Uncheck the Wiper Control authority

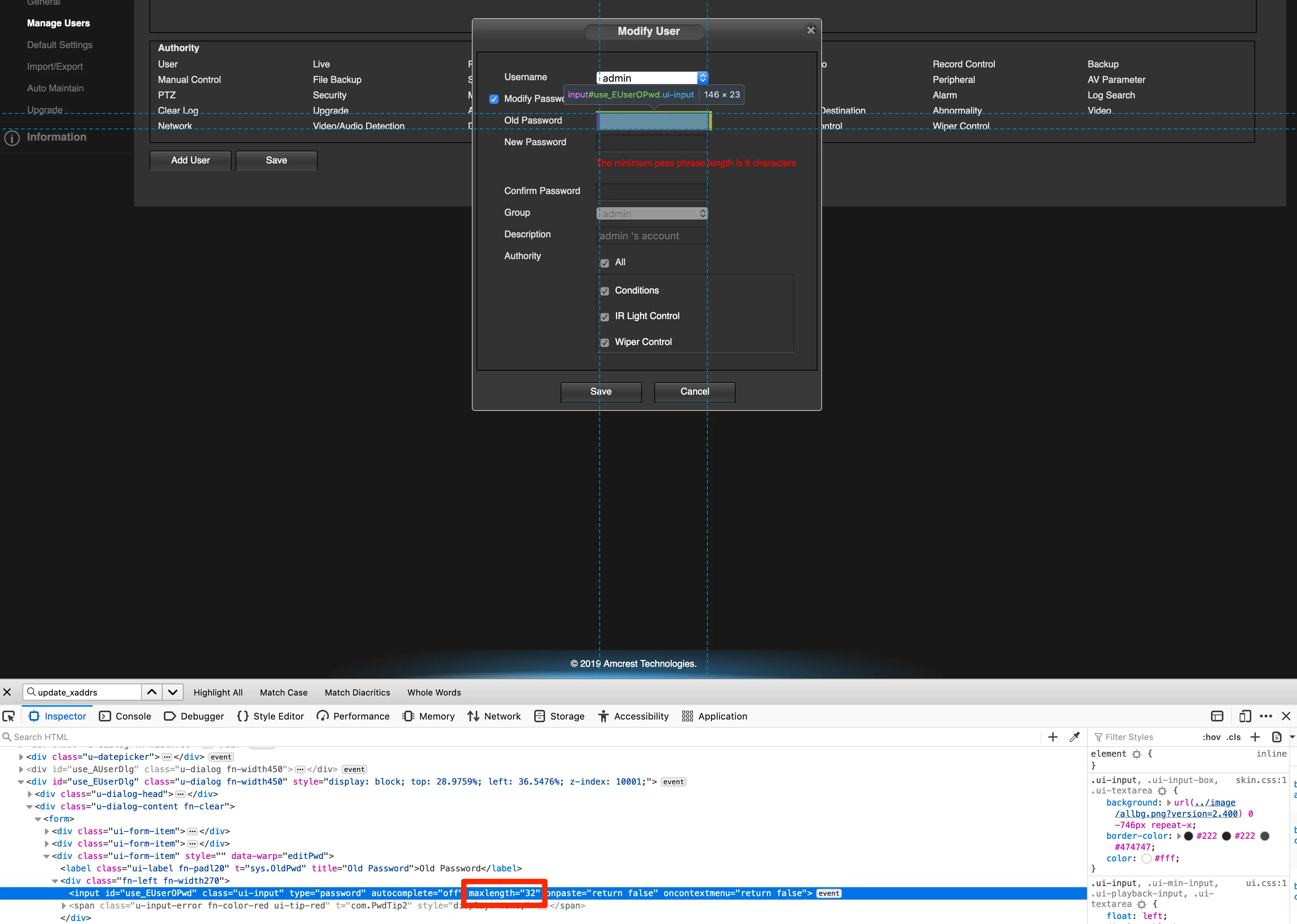(605, 342)
